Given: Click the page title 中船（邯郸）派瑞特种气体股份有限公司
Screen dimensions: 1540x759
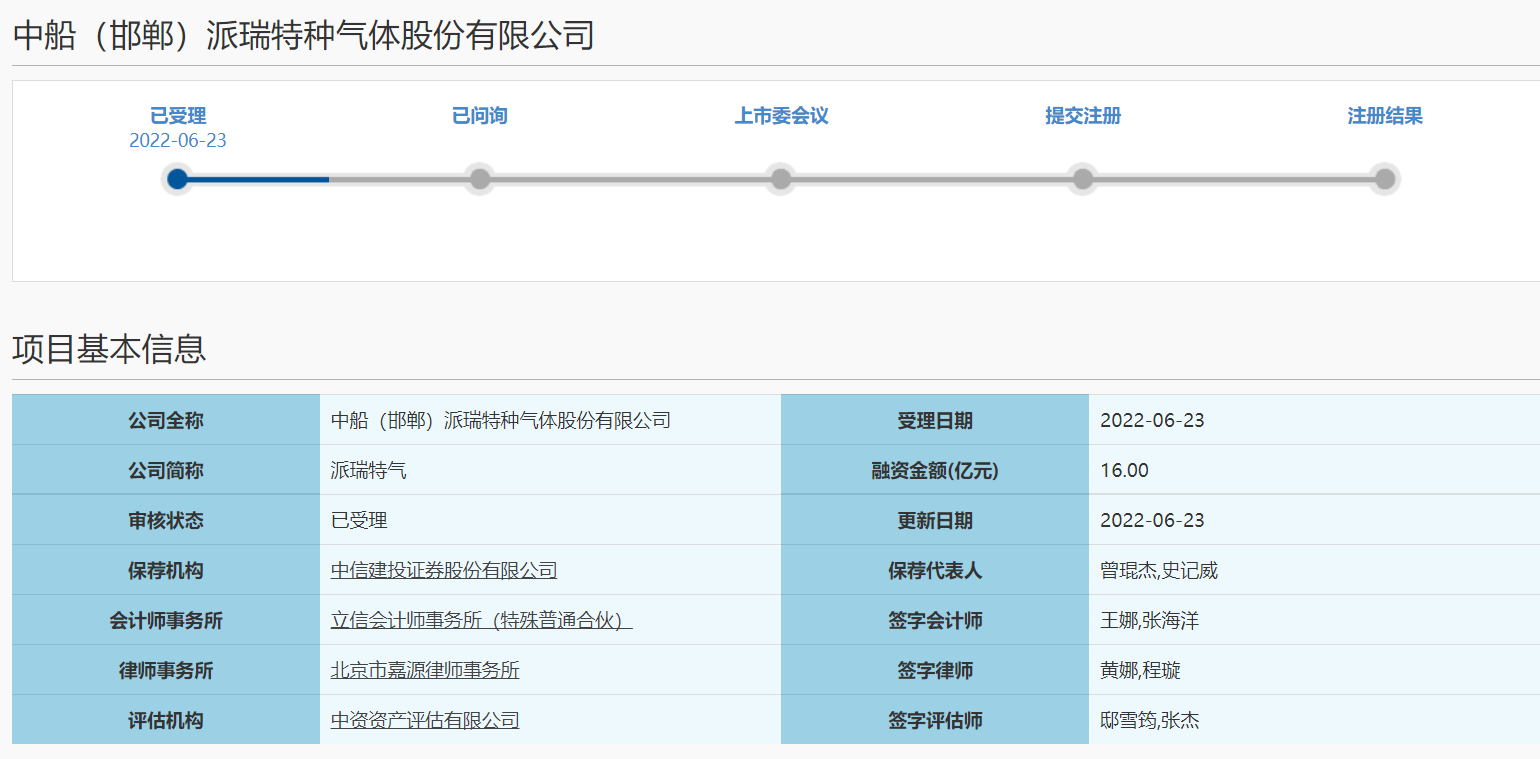Looking at the screenshot, I should 303,35.
